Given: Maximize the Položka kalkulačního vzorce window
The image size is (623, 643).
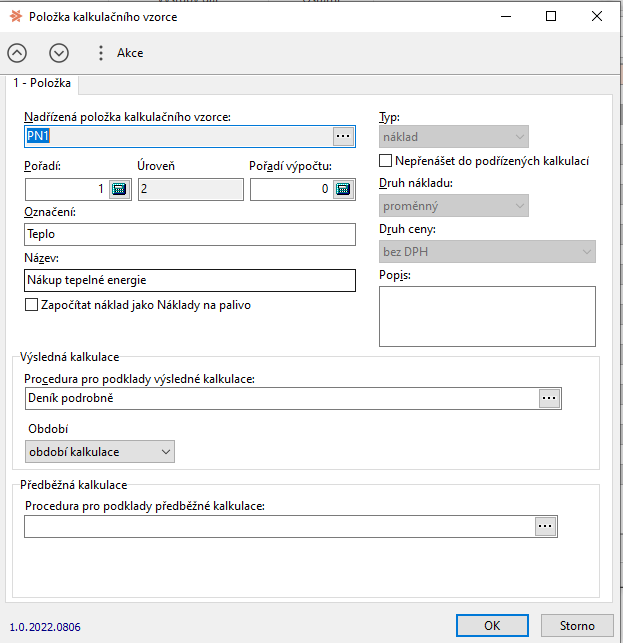Looking at the screenshot, I should pos(551,16).
